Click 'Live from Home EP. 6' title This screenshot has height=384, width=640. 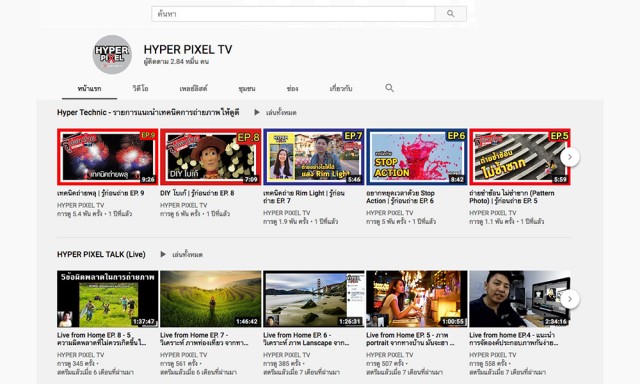click(306, 339)
